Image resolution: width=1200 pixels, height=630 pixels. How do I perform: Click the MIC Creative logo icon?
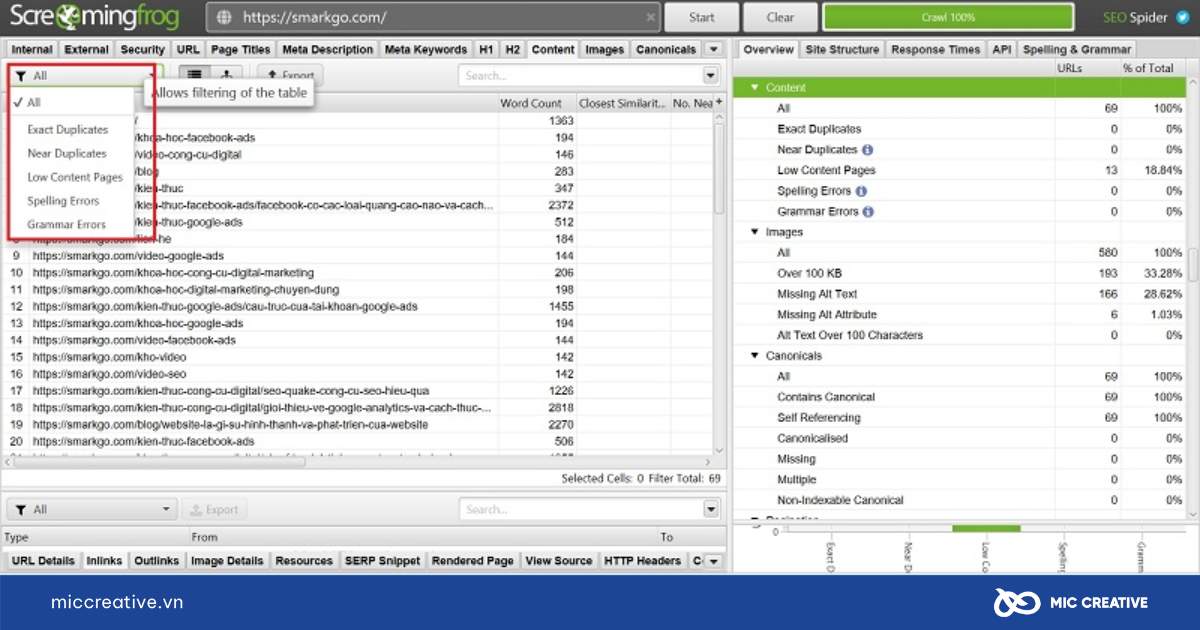1018,602
